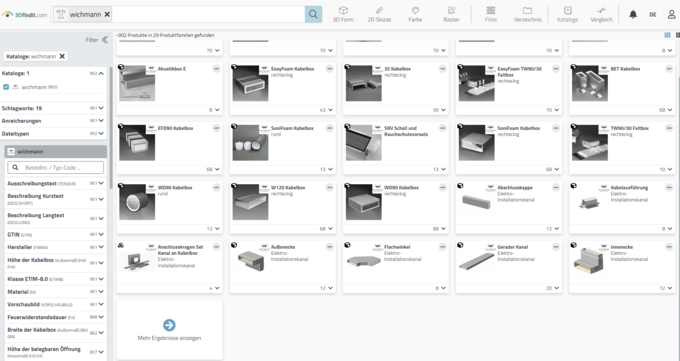Open options menu for Flachwinkel
The height and width of the screenshot is (361, 680).
(x=443, y=247)
